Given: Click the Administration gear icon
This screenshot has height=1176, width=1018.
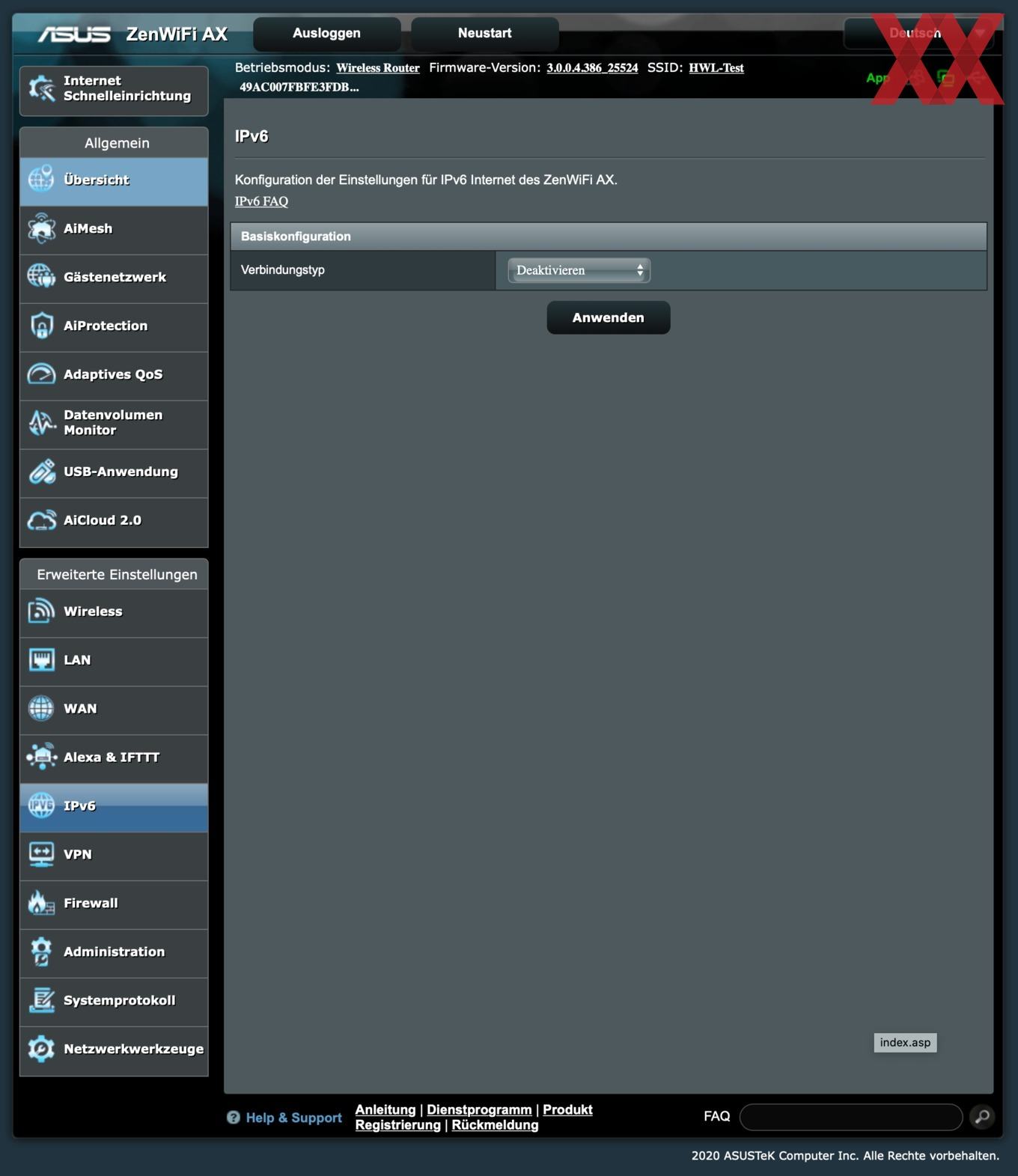Looking at the screenshot, I should point(41,952).
